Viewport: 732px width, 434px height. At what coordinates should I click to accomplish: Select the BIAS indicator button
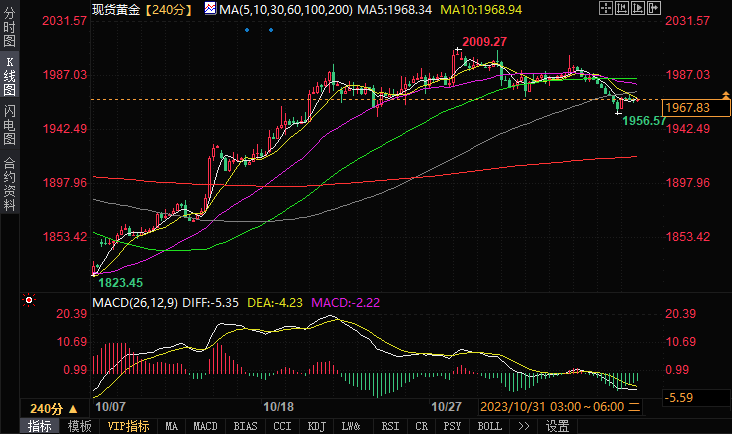click(245, 426)
